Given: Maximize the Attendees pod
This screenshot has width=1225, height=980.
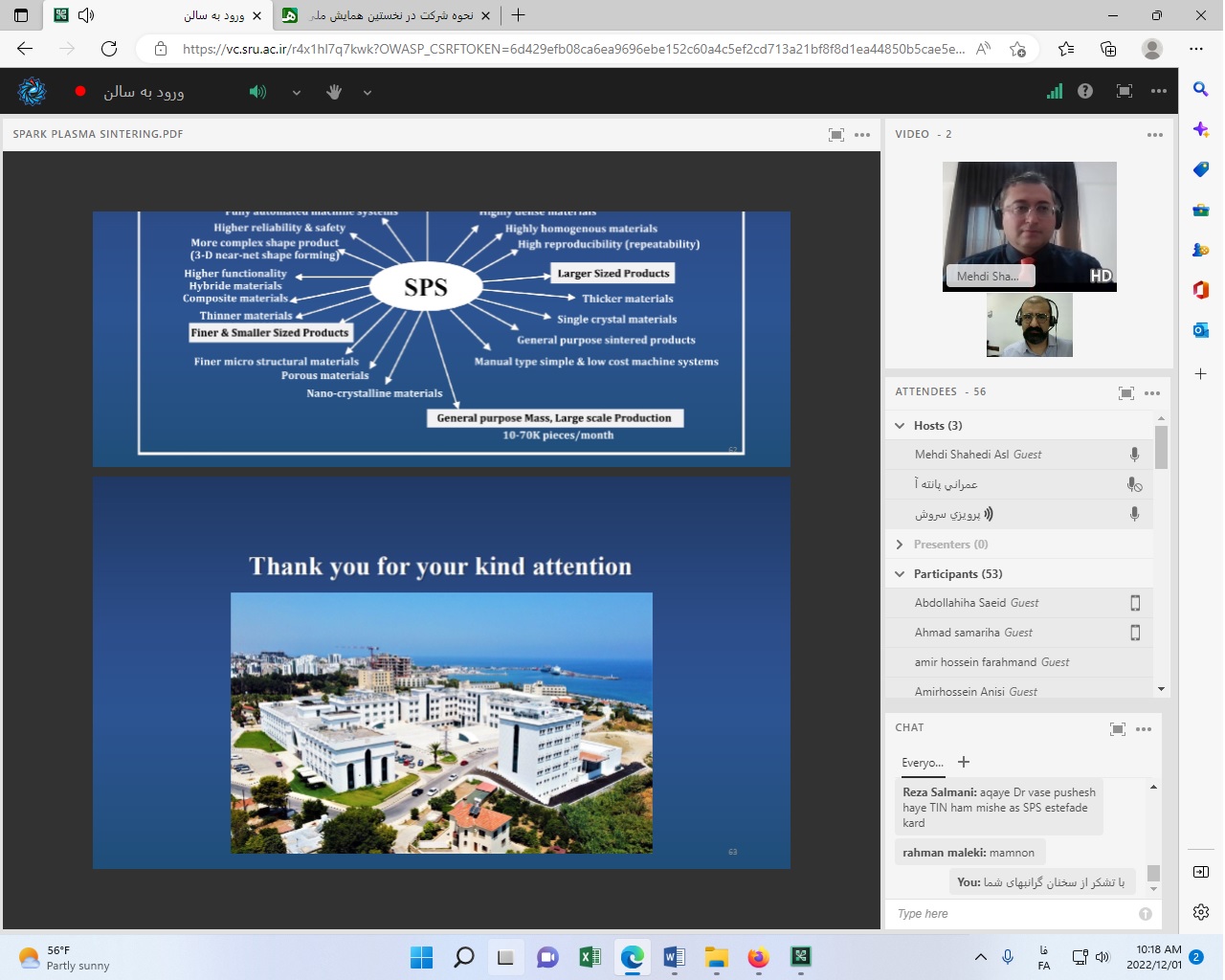Looking at the screenshot, I should 1126,393.
